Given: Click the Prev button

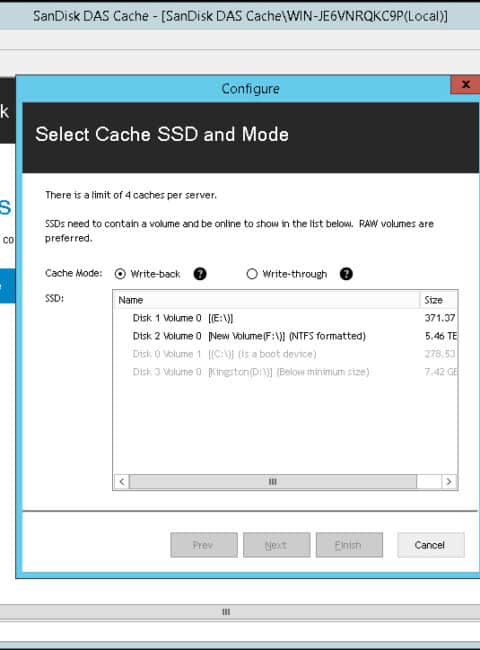Looking at the screenshot, I should point(204,545).
